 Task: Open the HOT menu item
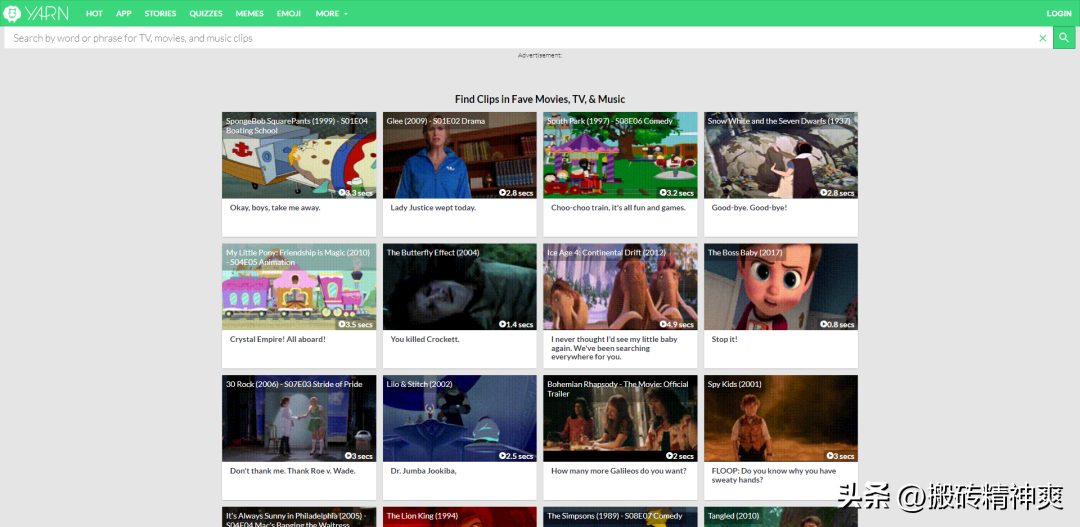click(94, 14)
